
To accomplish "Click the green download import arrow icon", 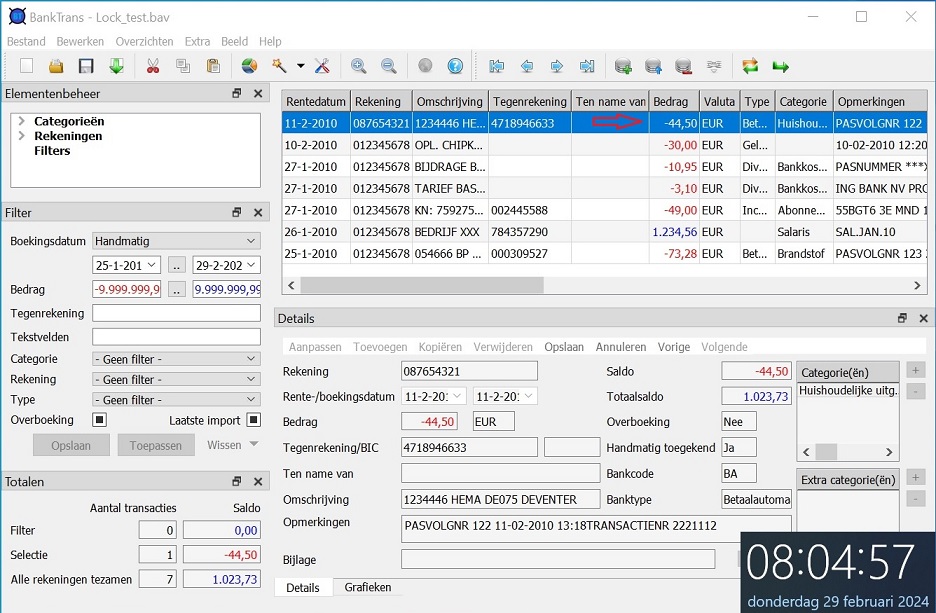I will tap(116, 67).
